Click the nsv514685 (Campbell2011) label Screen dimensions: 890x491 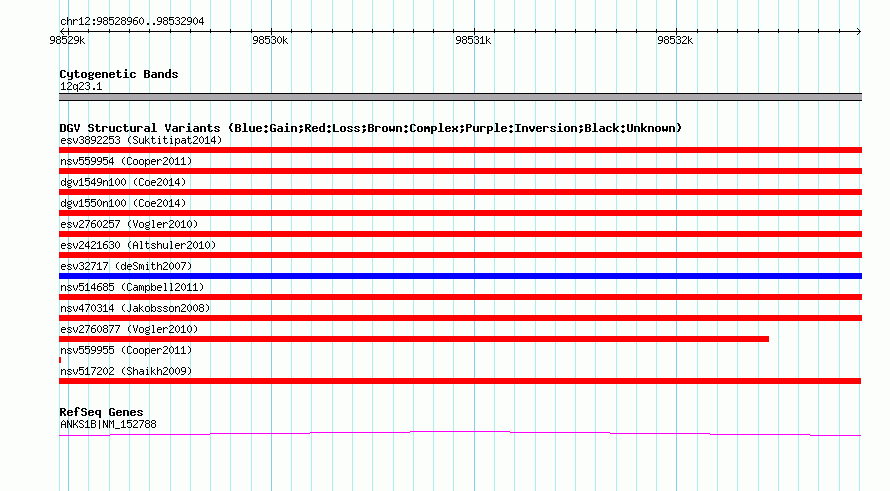[x=132, y=287]
